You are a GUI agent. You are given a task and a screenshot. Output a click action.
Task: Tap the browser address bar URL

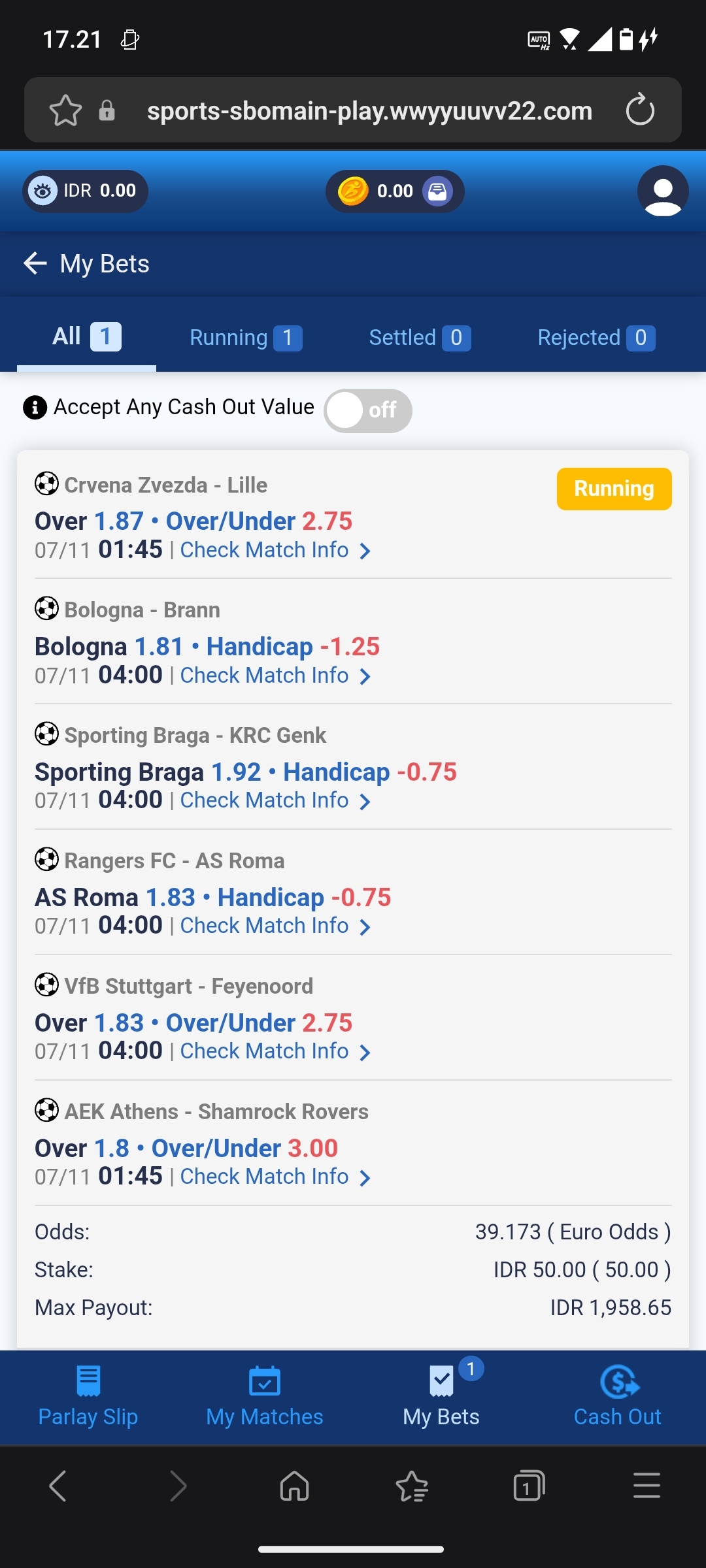tap(369, 110)
